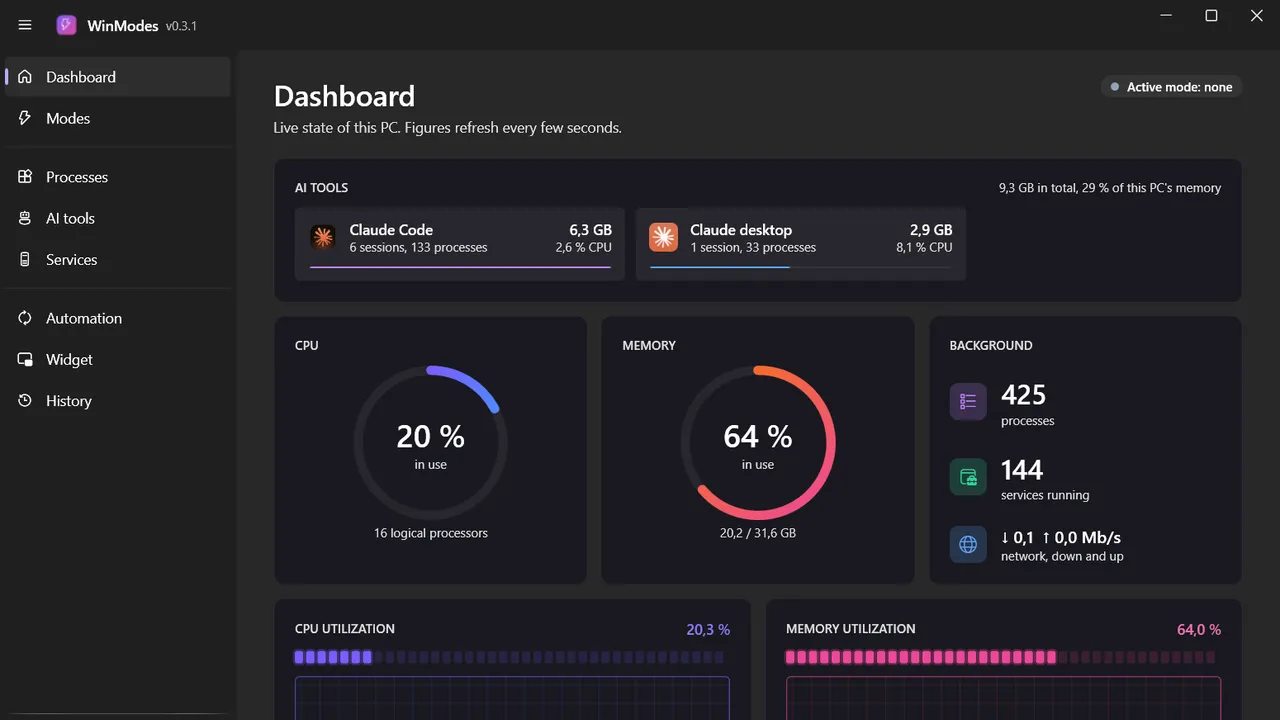Click the 2,9 GB Claude desktop memory value

931,230
